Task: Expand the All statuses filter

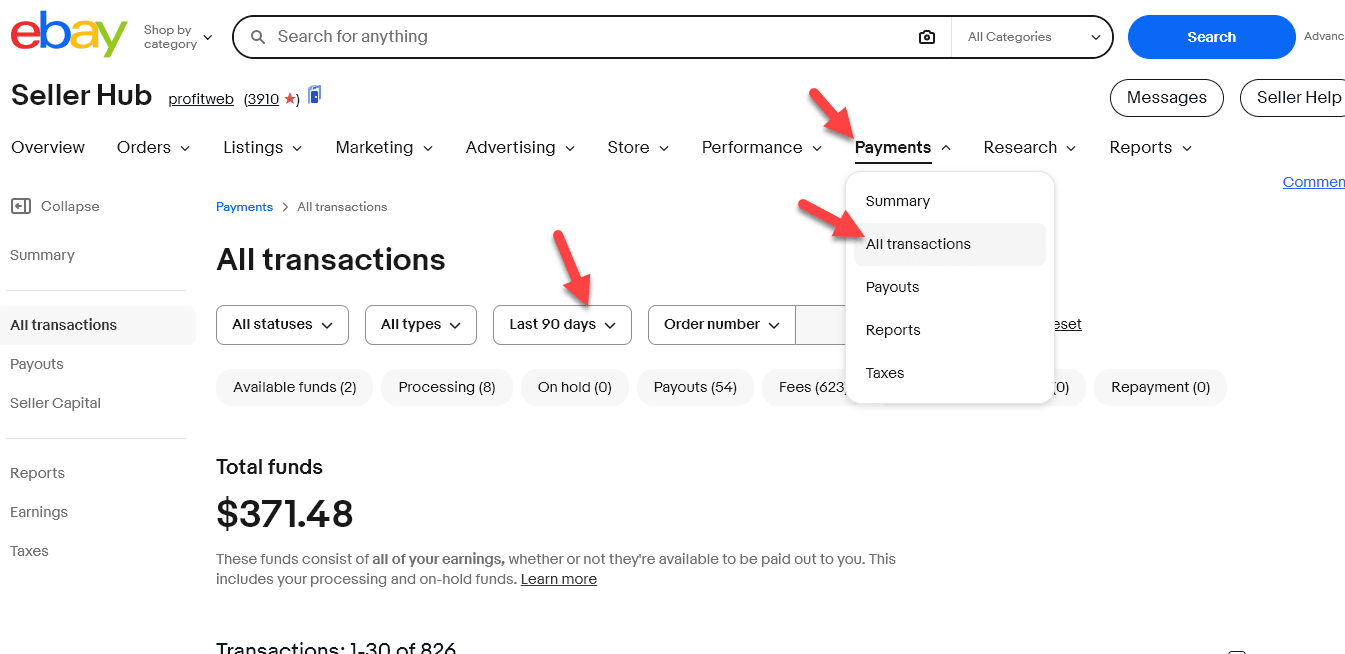Action: point(282,325)
